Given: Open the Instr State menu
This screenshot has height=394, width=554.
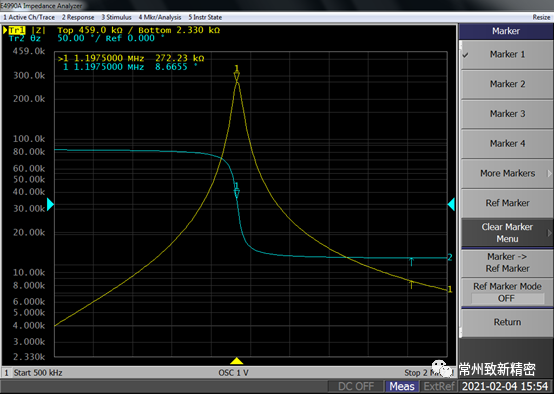Looking at the screenshot, I should pyautogui.click(x=205, y=17).
